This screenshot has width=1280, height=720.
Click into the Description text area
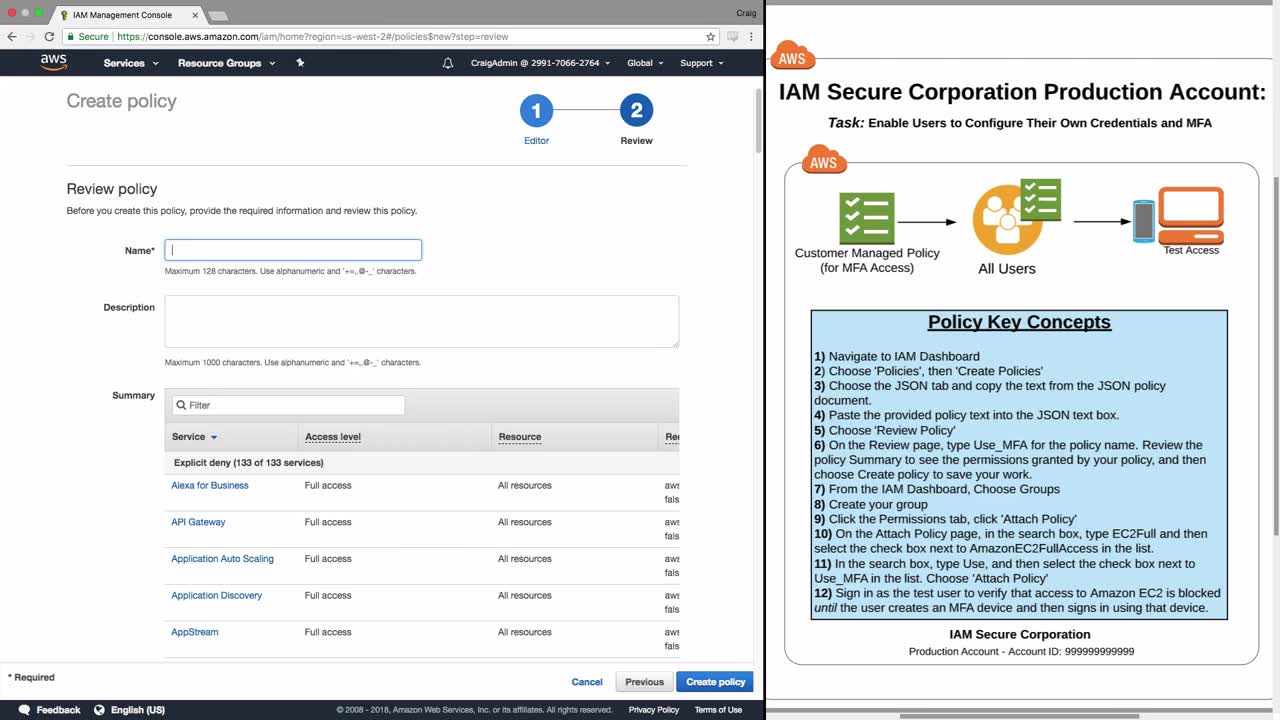click(x=422, y=321)
